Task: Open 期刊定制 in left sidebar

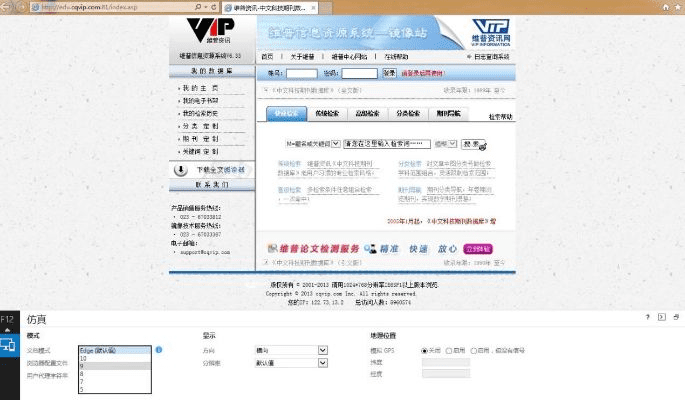Action: [x=200, y=139]
